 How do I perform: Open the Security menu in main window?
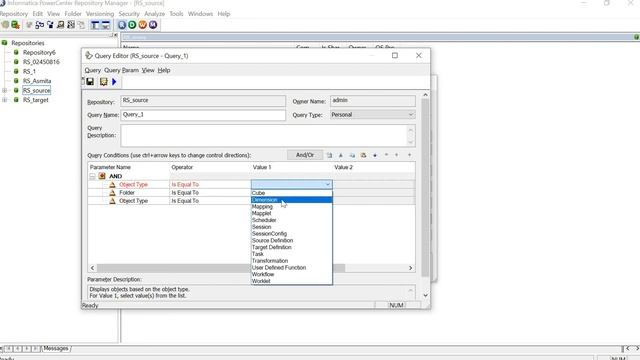[x=129, y=13]
